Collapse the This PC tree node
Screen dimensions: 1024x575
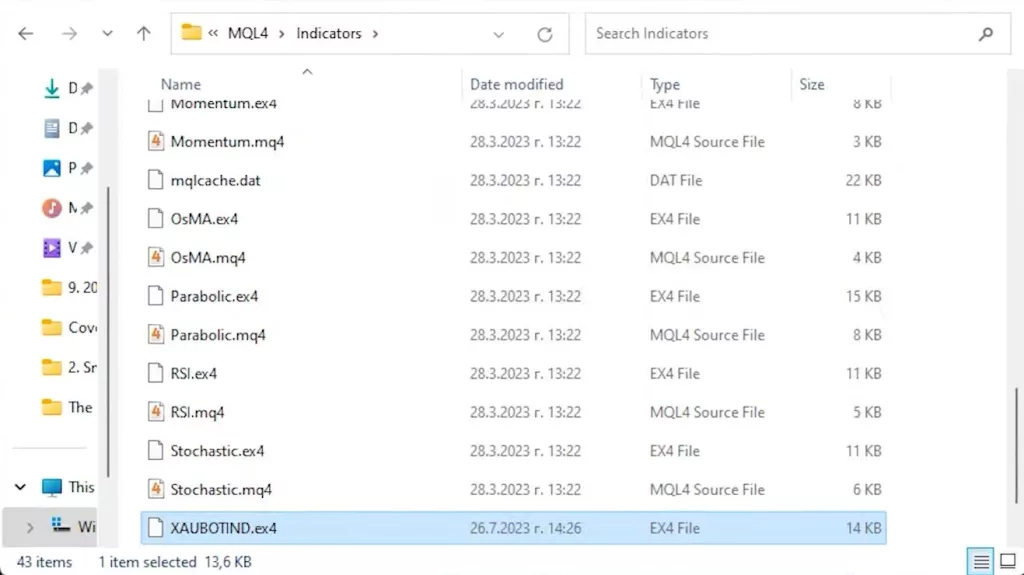click(x=21, y=487)
